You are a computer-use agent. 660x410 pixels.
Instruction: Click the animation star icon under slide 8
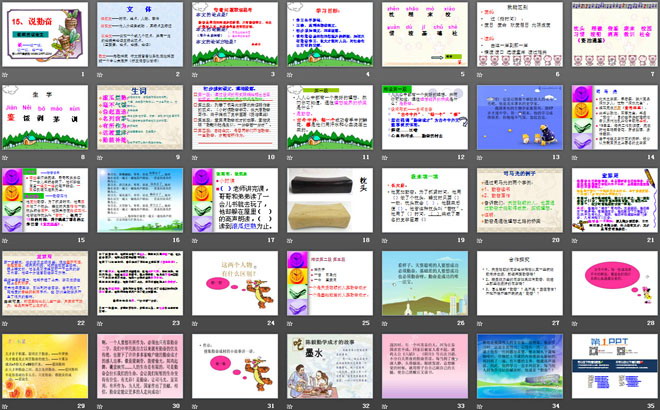[x=5, y=157]
